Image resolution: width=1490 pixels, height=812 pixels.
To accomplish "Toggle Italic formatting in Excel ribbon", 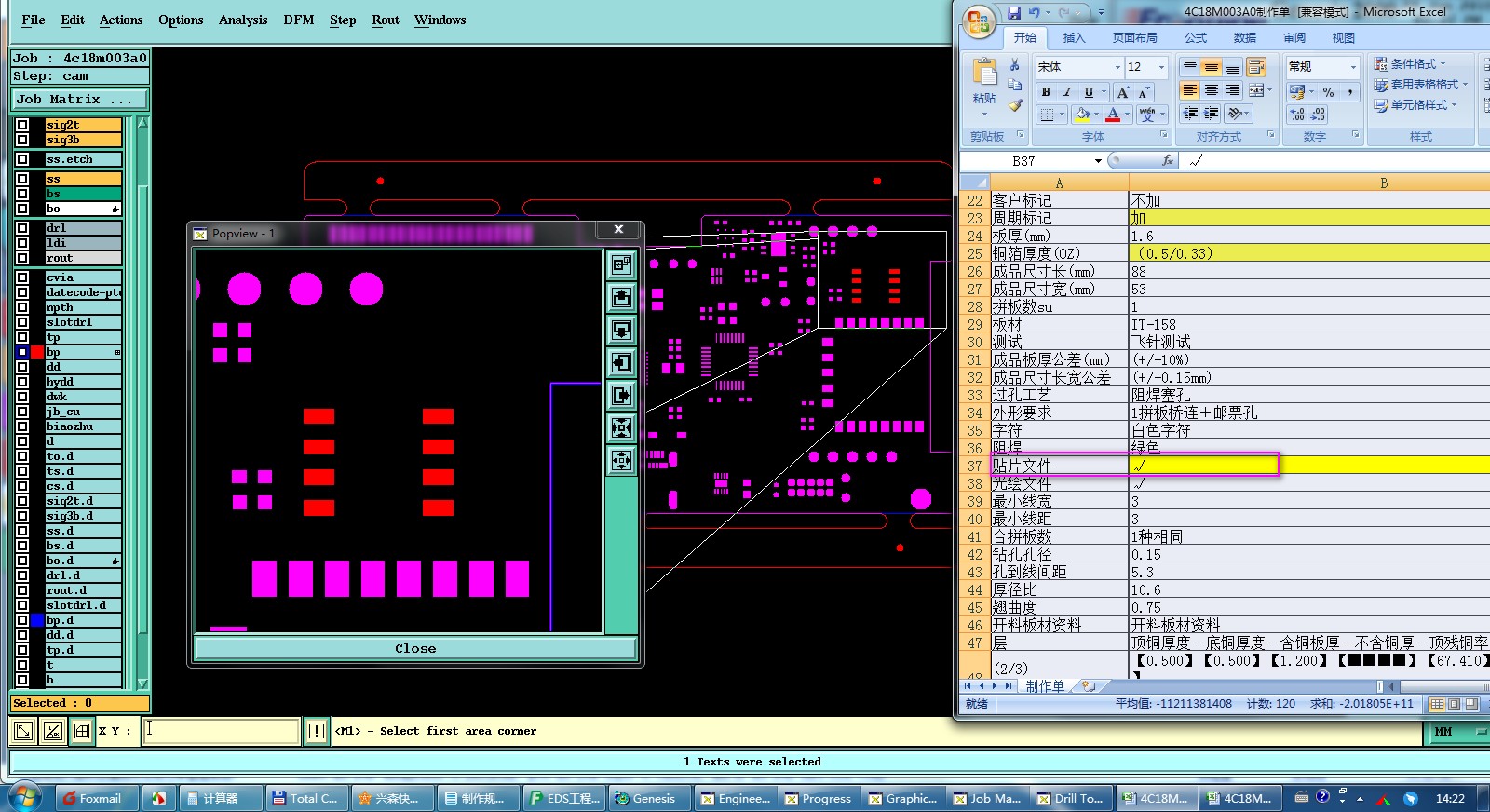I will [1067, 92].
